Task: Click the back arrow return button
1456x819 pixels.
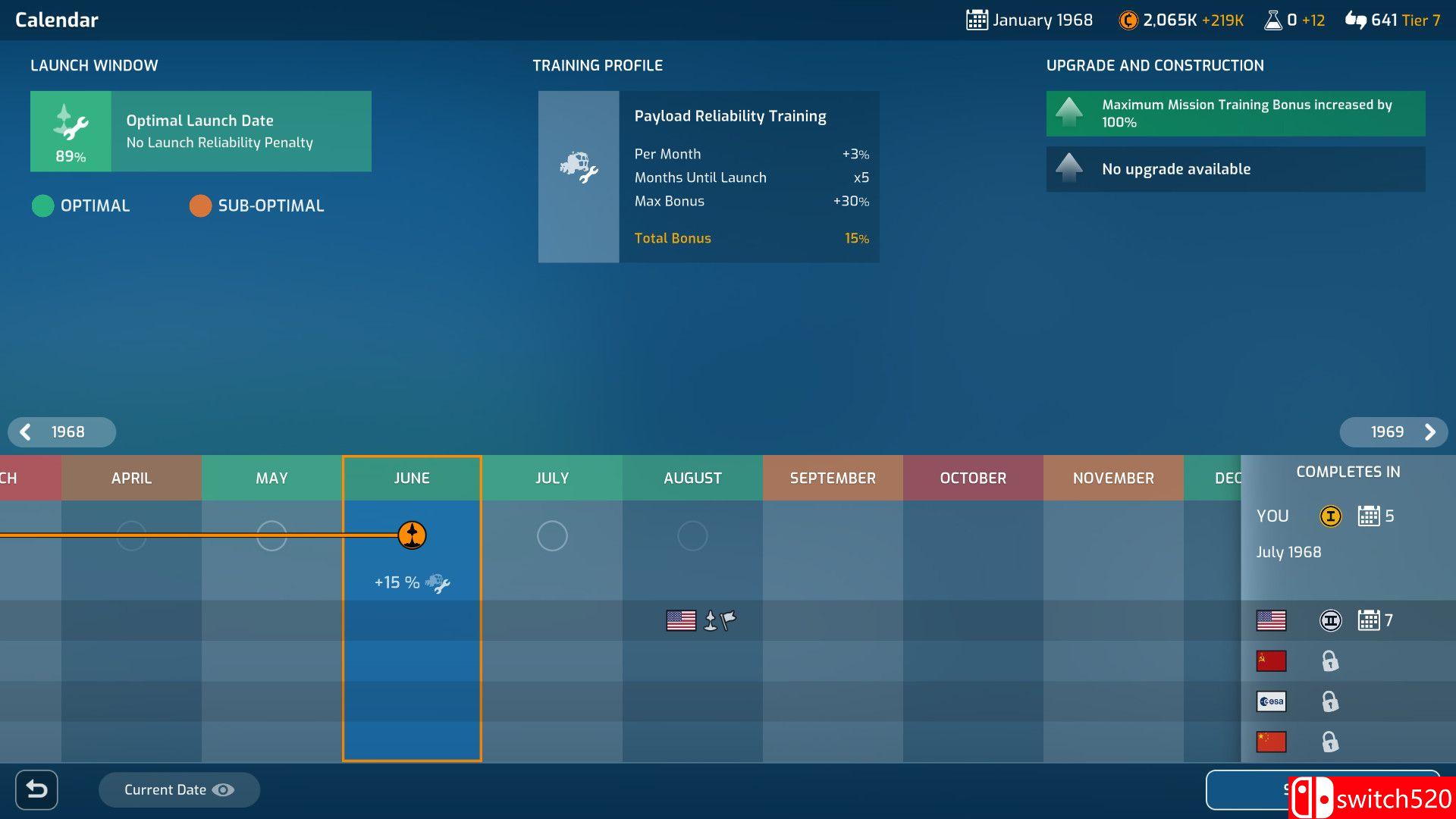Action: [x=38, y=790]
